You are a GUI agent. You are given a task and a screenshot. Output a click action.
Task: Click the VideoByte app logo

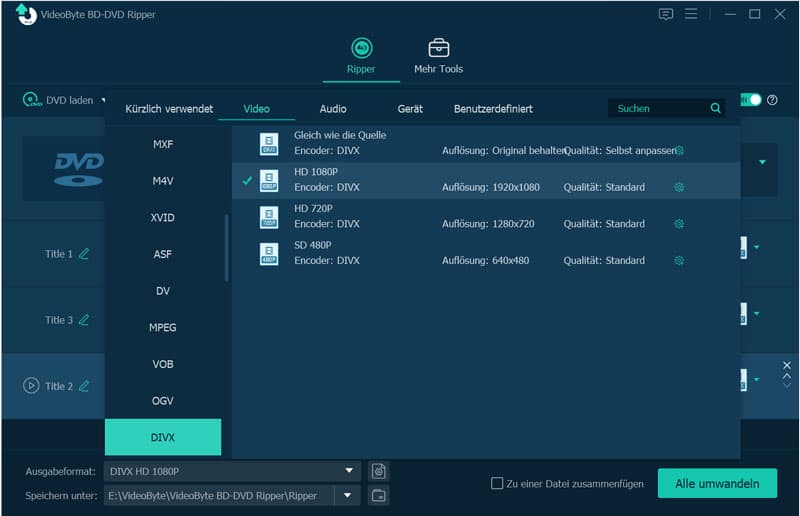tap(26, 14)
